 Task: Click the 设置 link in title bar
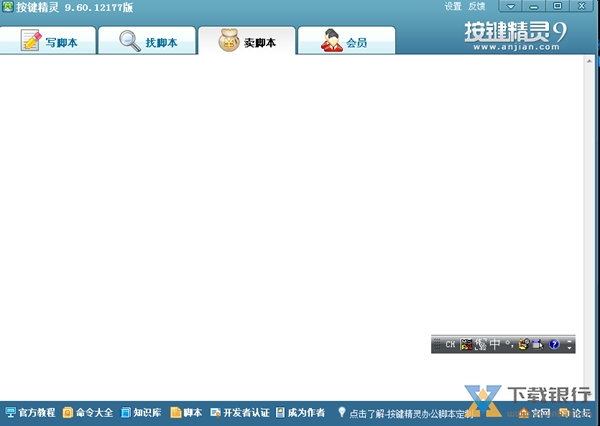click(453, 7)
